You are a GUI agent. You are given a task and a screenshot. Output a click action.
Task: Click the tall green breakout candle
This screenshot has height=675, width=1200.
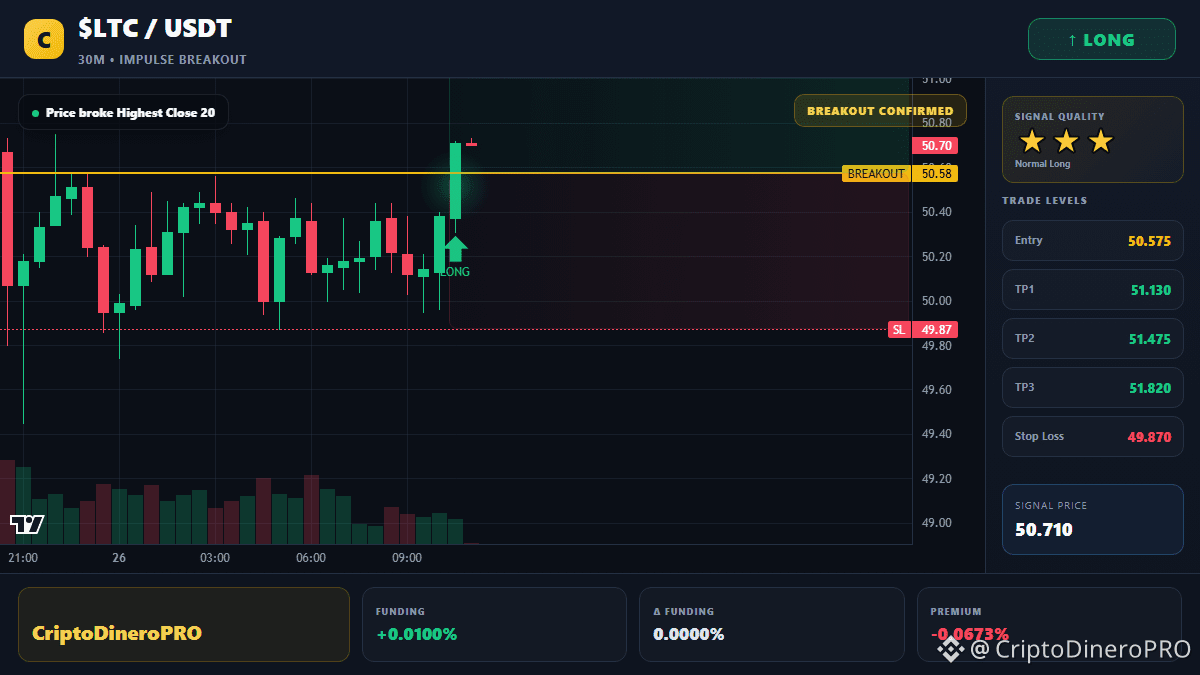[455, 182]
